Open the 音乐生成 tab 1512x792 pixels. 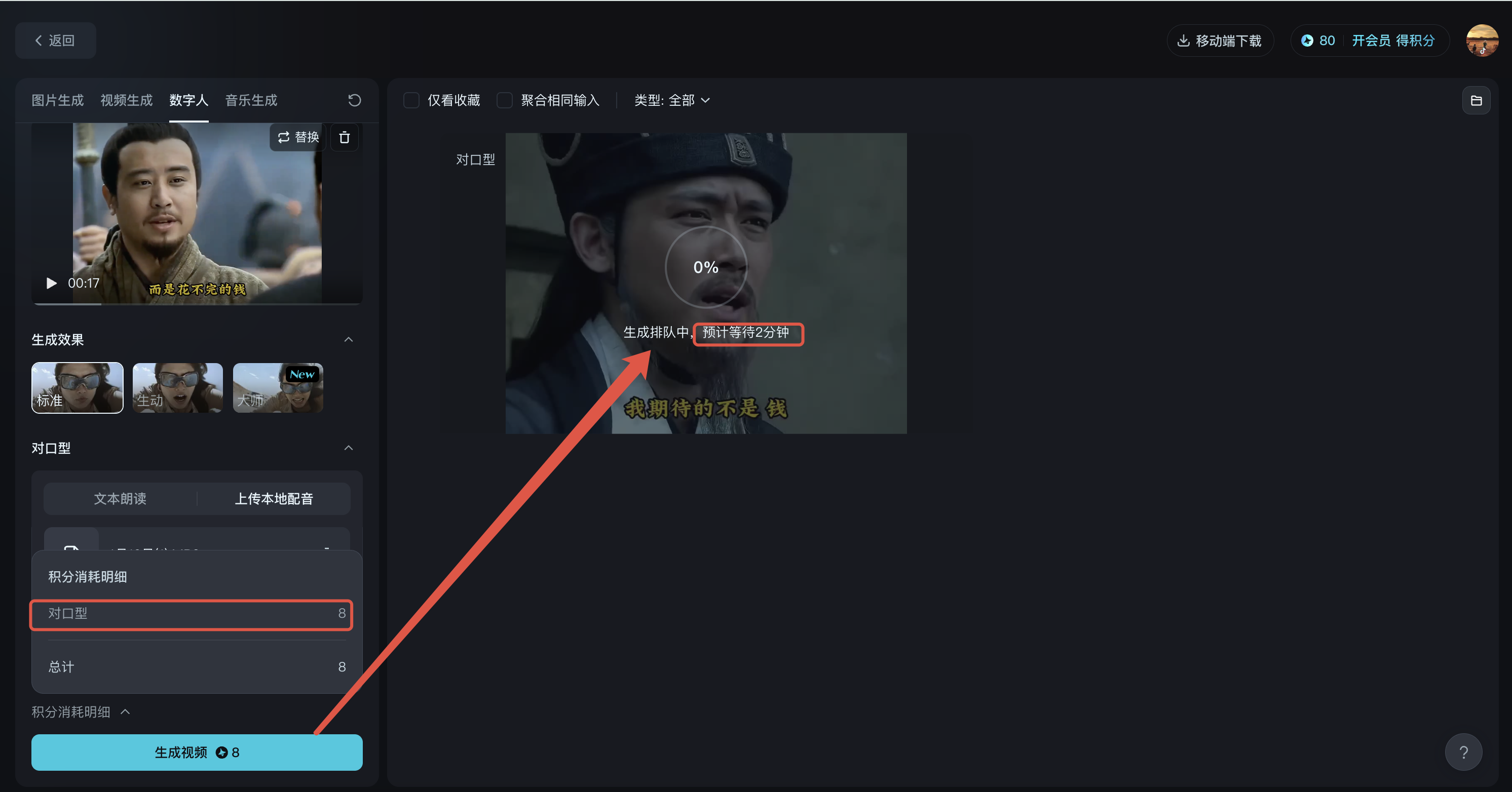(x=251, y=100)
